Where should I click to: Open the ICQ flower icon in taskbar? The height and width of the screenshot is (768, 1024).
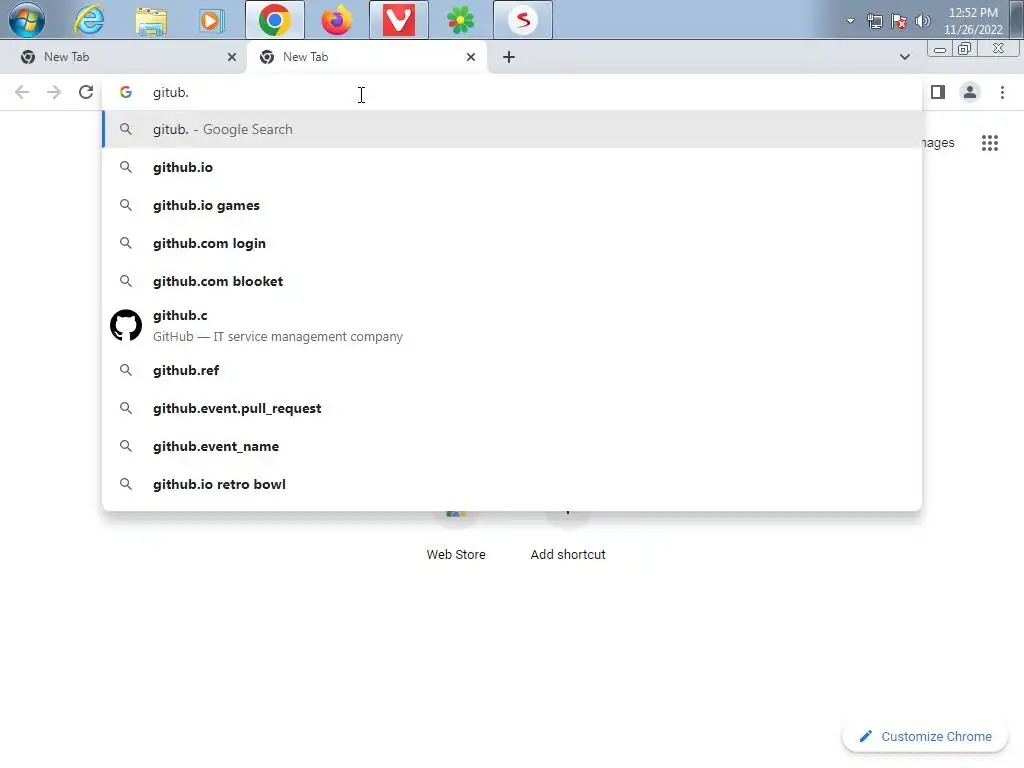[x=460, y=20]
